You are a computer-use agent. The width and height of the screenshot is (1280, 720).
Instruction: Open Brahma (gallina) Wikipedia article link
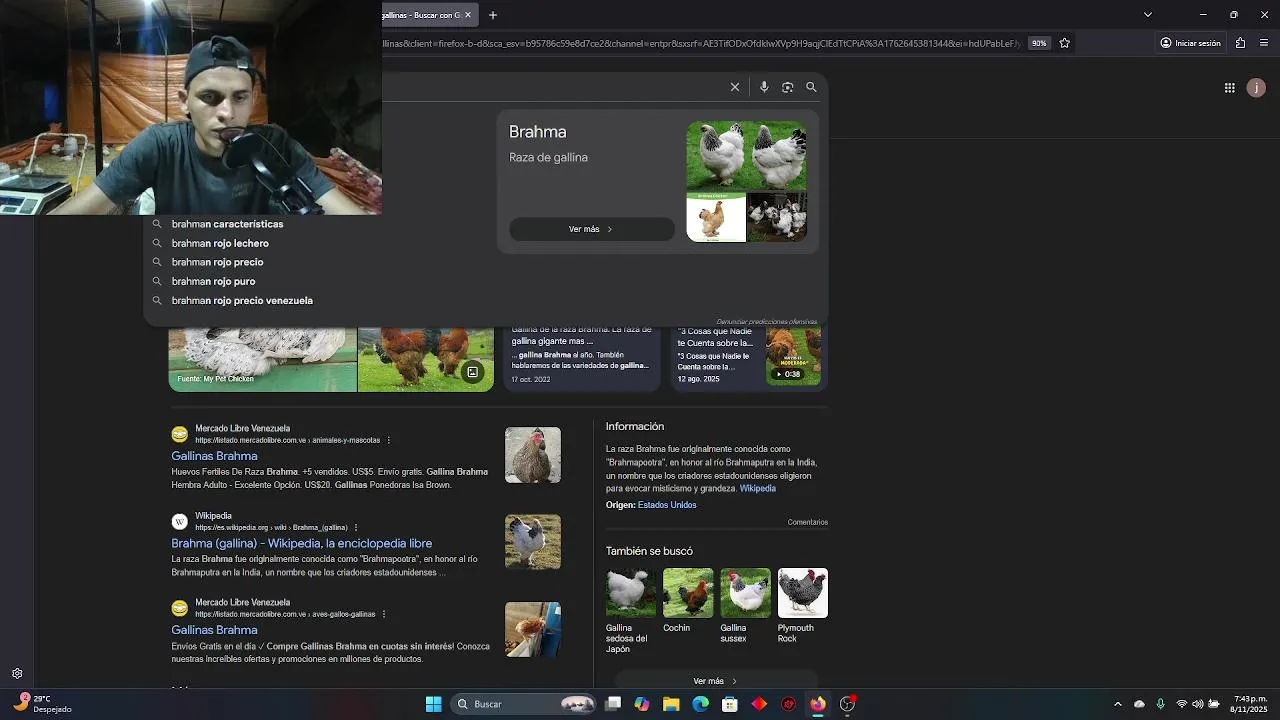pyautogui.click(x=302, y=543)
